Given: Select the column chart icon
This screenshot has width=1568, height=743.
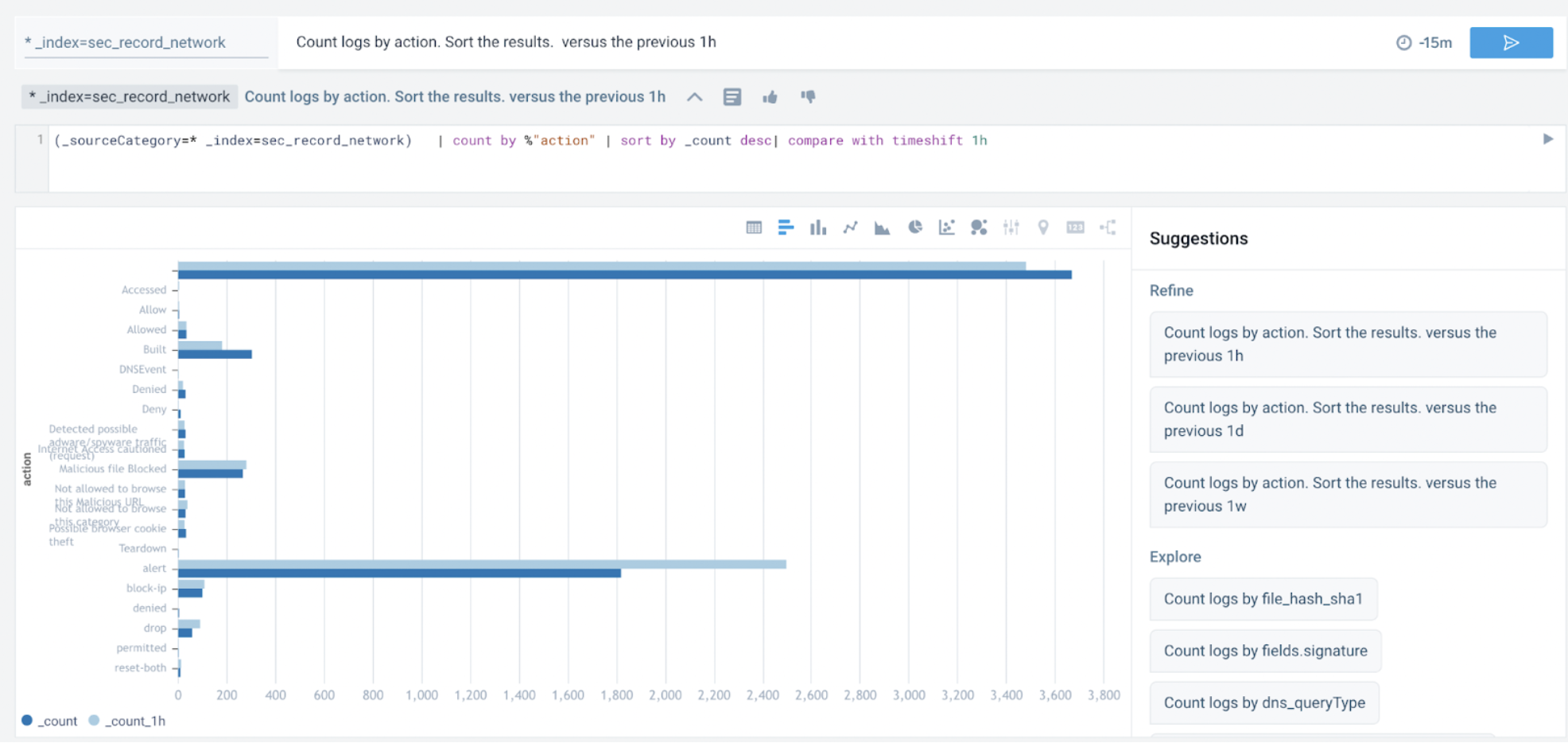Looking at the screenshot, I should click(x=817, y=228).
